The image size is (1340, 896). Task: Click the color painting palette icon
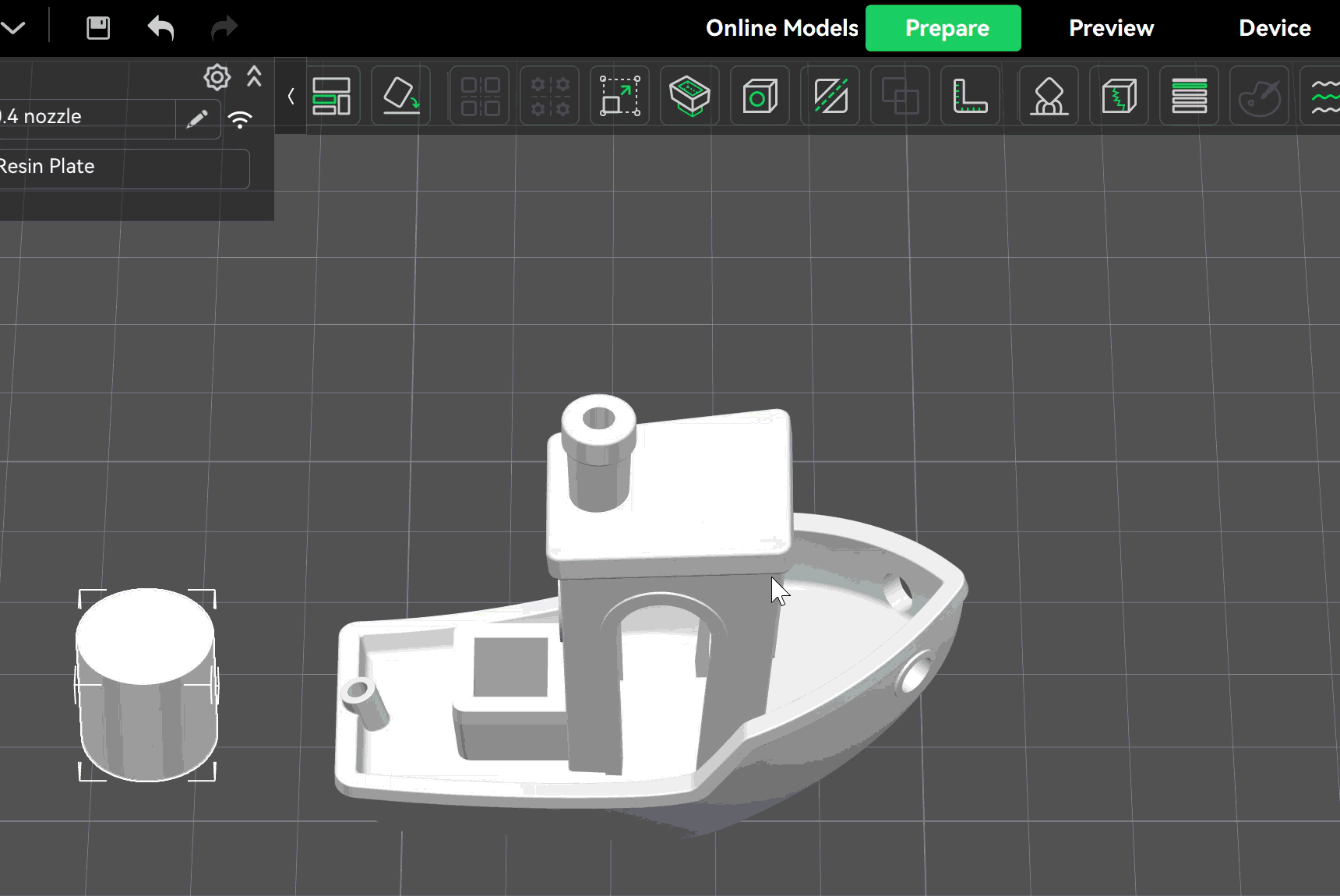coord(1260,97)
